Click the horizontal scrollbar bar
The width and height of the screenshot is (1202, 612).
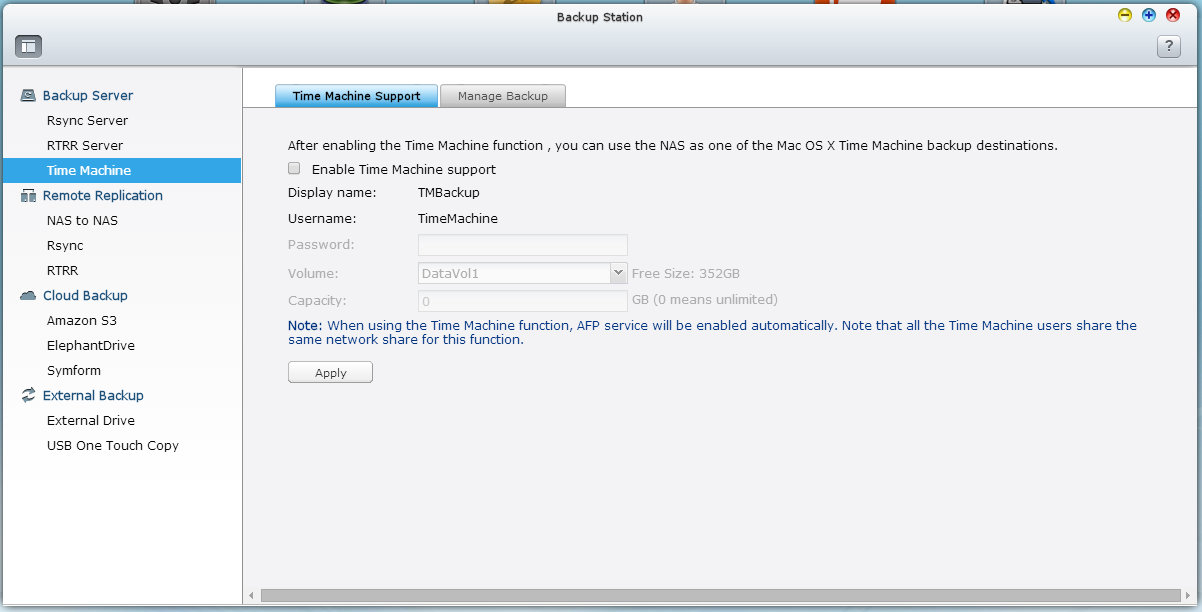(720, 595)
